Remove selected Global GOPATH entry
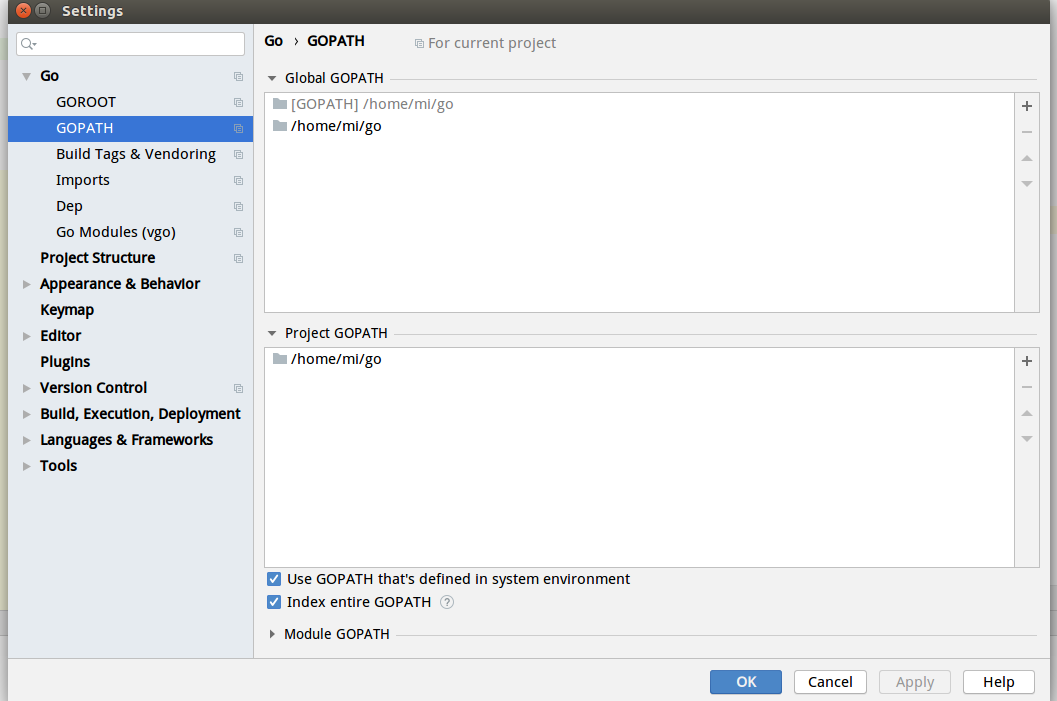 coord(1027,132)
